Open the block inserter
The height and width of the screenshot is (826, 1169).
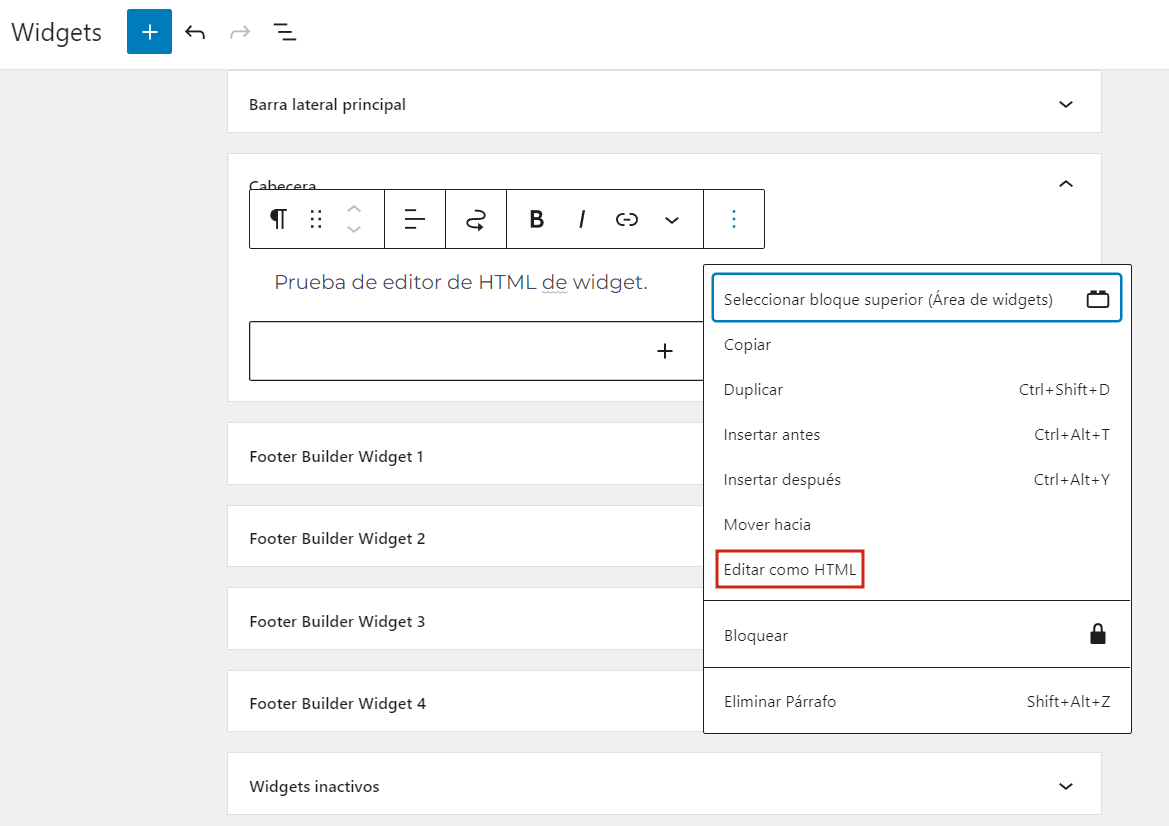click(149, 31)
